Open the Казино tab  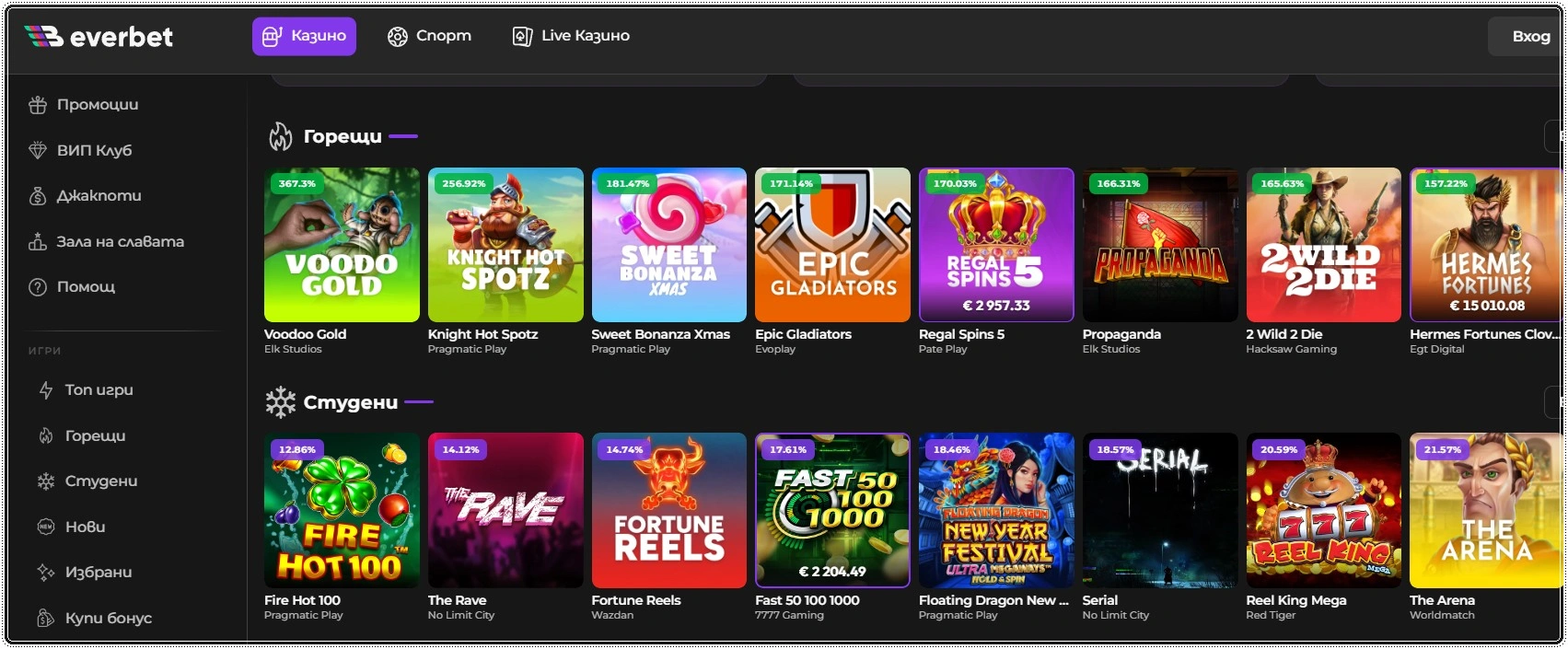tap(304, 37)
